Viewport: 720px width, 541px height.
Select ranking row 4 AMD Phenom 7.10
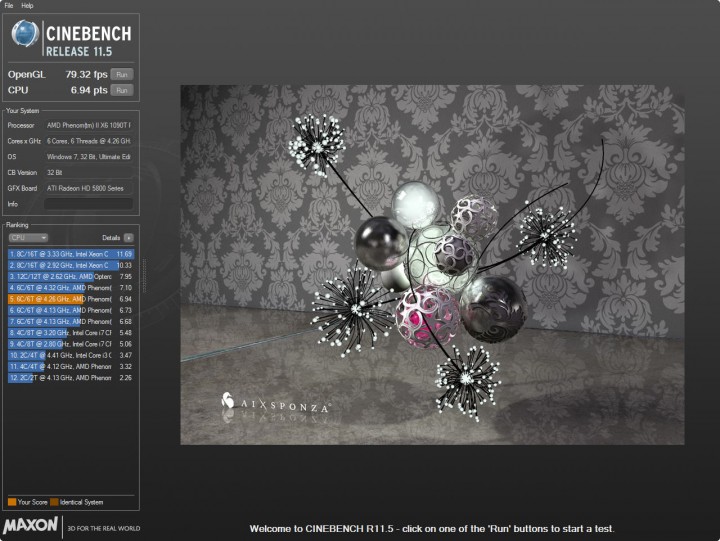point(71,287)
